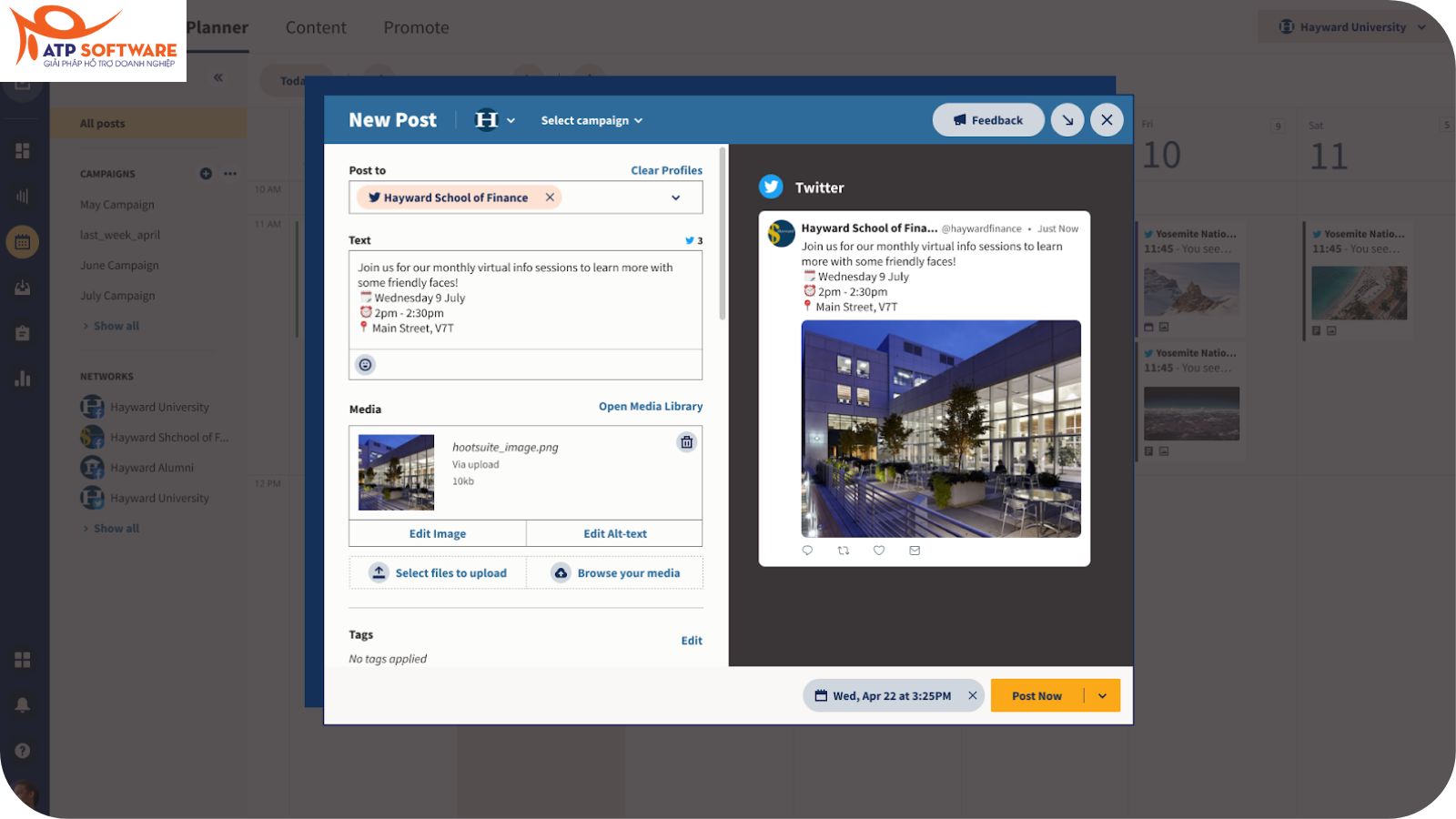Click into the post Text area
Image resolution: width=1456 pixels, height=819 pixels.
526,300
